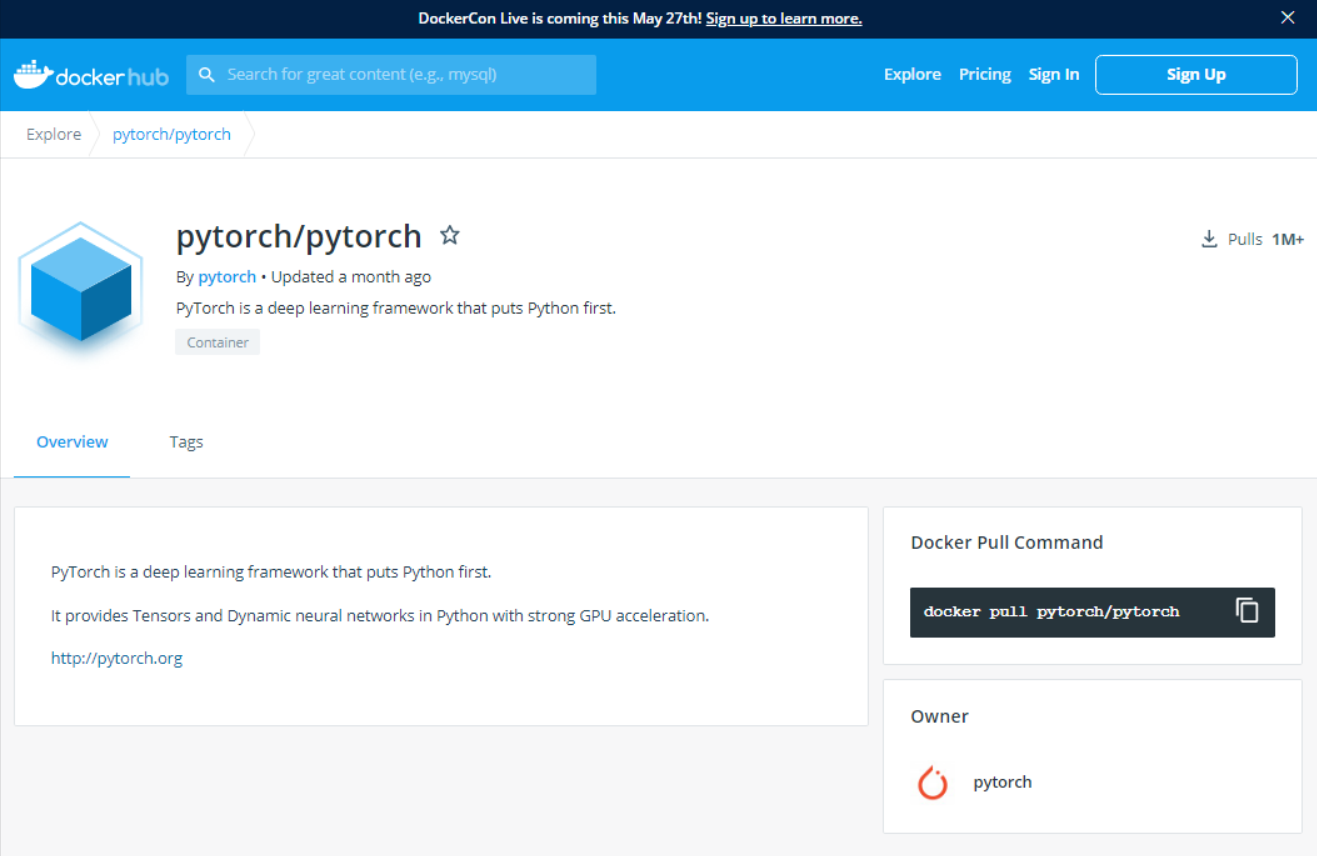Click the PyTorch flame owner logo
This screenshot has width=1317, height=856.
(932, 782)
